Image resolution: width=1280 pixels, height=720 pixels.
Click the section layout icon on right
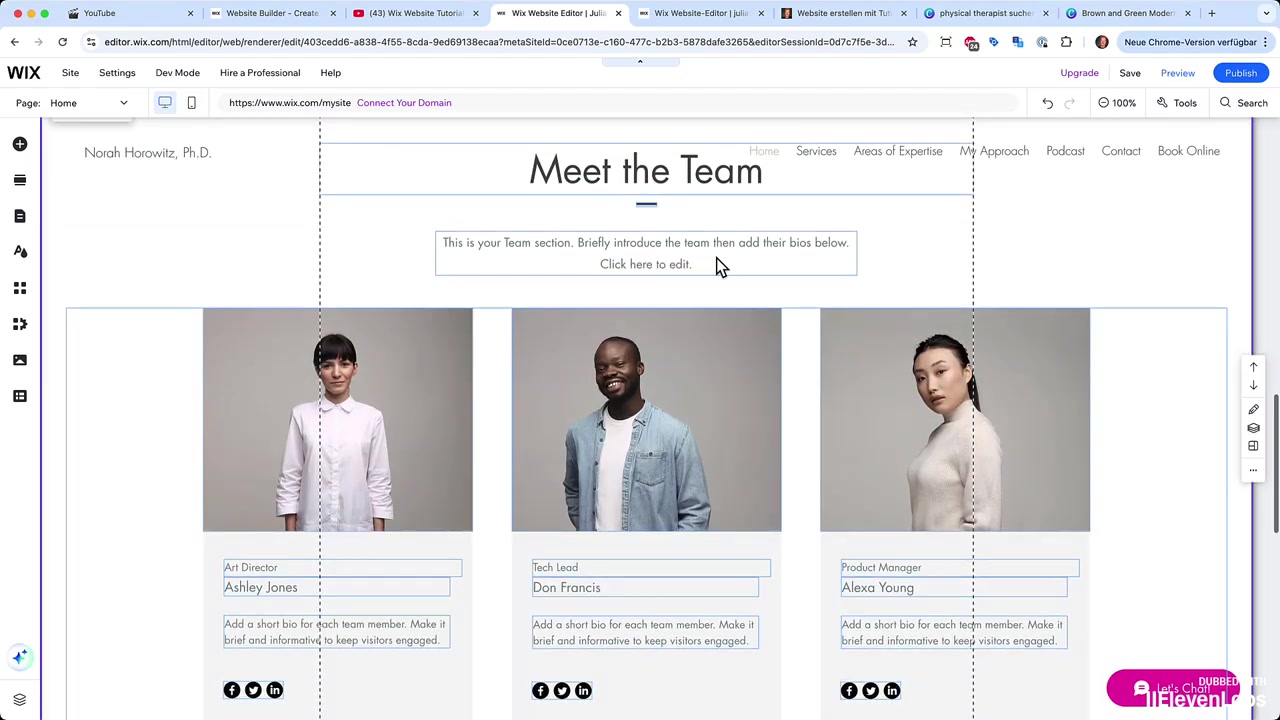click(x=1253, y=446)
